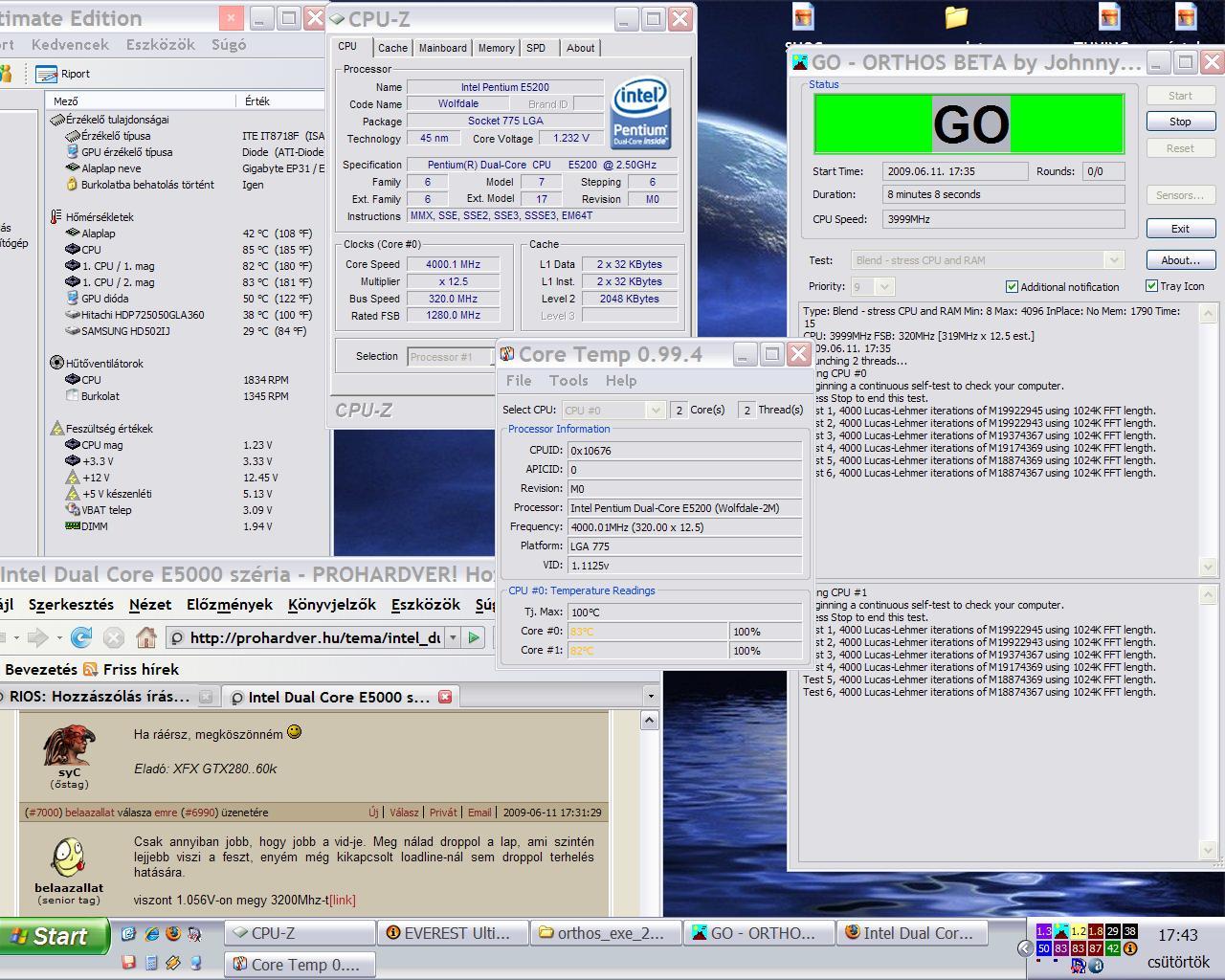Click the lower ORTHOS log scrollbar down arrow

(x=1208, y=850)
